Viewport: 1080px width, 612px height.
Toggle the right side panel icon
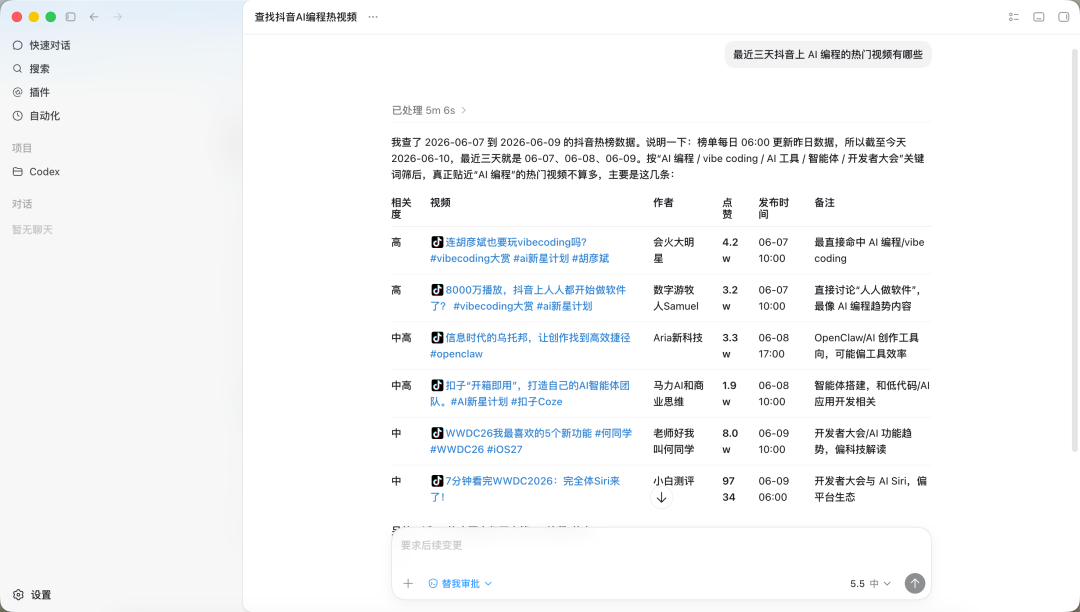pyautogui.click(x=1063, y=17)
